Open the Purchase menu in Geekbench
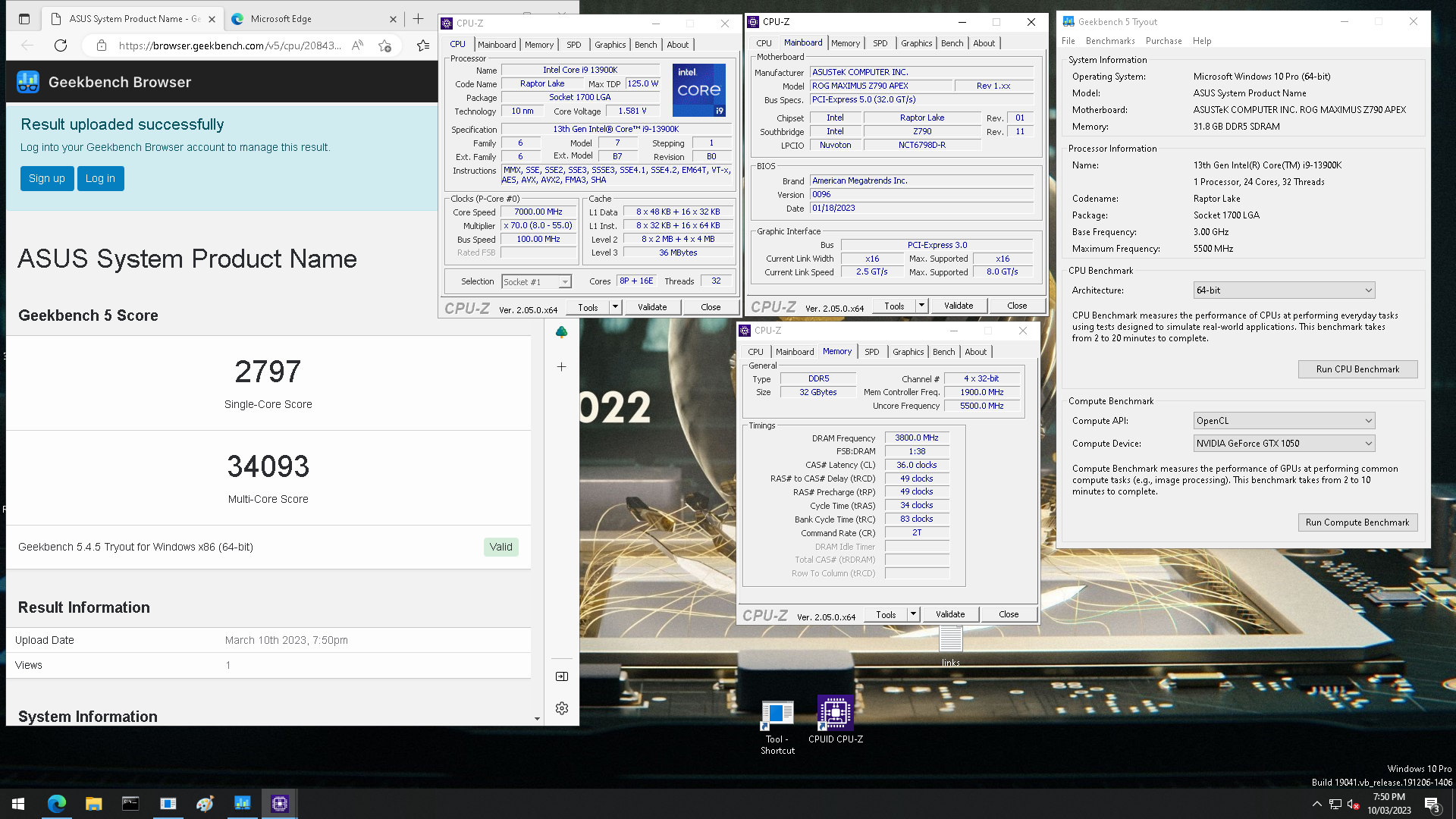The width and height of the screenshot is (1456, 819). tap(1163, 41)
